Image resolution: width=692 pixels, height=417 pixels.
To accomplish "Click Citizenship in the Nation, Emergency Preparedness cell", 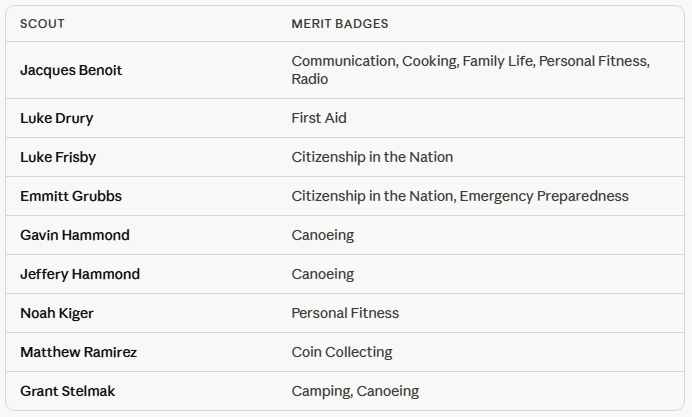I will [460, 196].
